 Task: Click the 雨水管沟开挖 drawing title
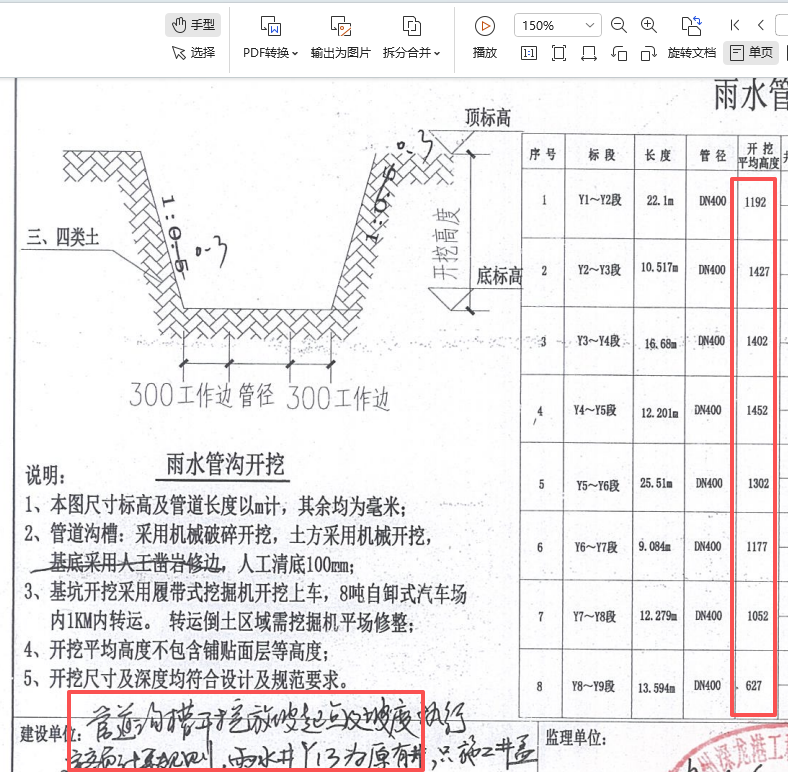[x=225, y=464]
